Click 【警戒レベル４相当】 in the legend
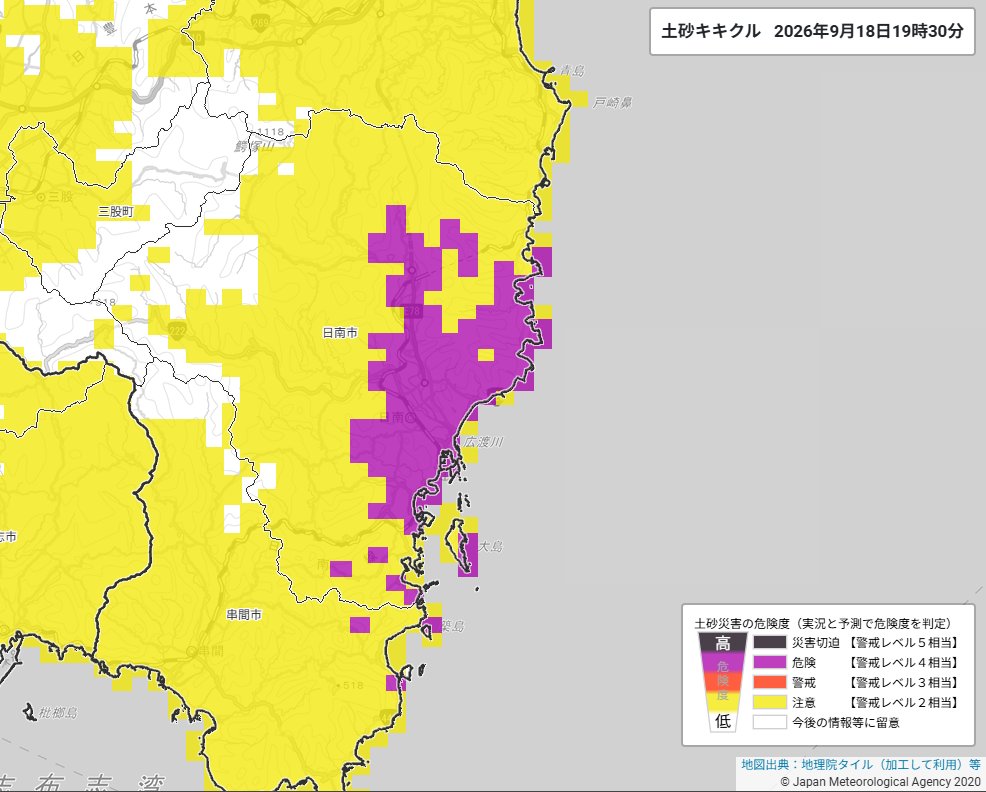Image resolution: width=986 pixels, height=792 pixels. click(902, 662)
